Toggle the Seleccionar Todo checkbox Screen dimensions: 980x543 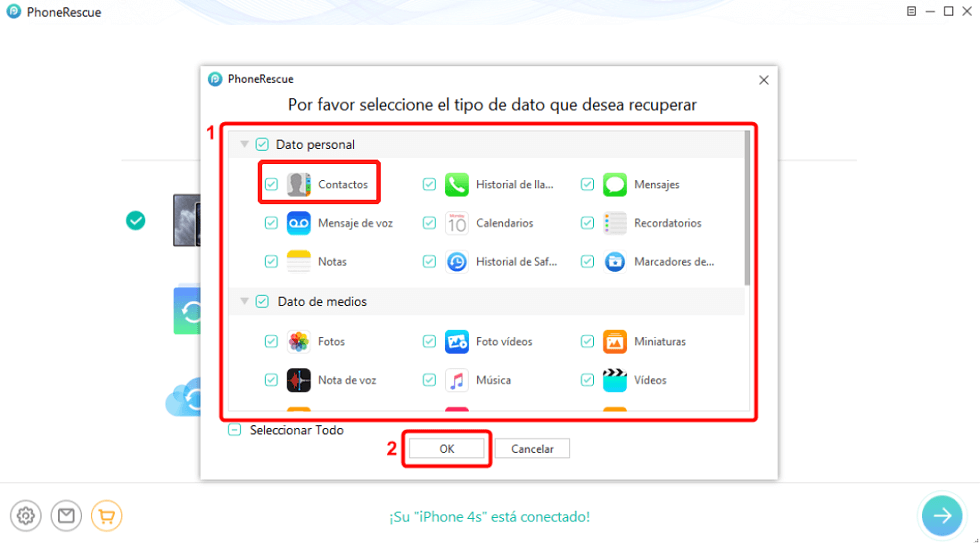point(234,430)
